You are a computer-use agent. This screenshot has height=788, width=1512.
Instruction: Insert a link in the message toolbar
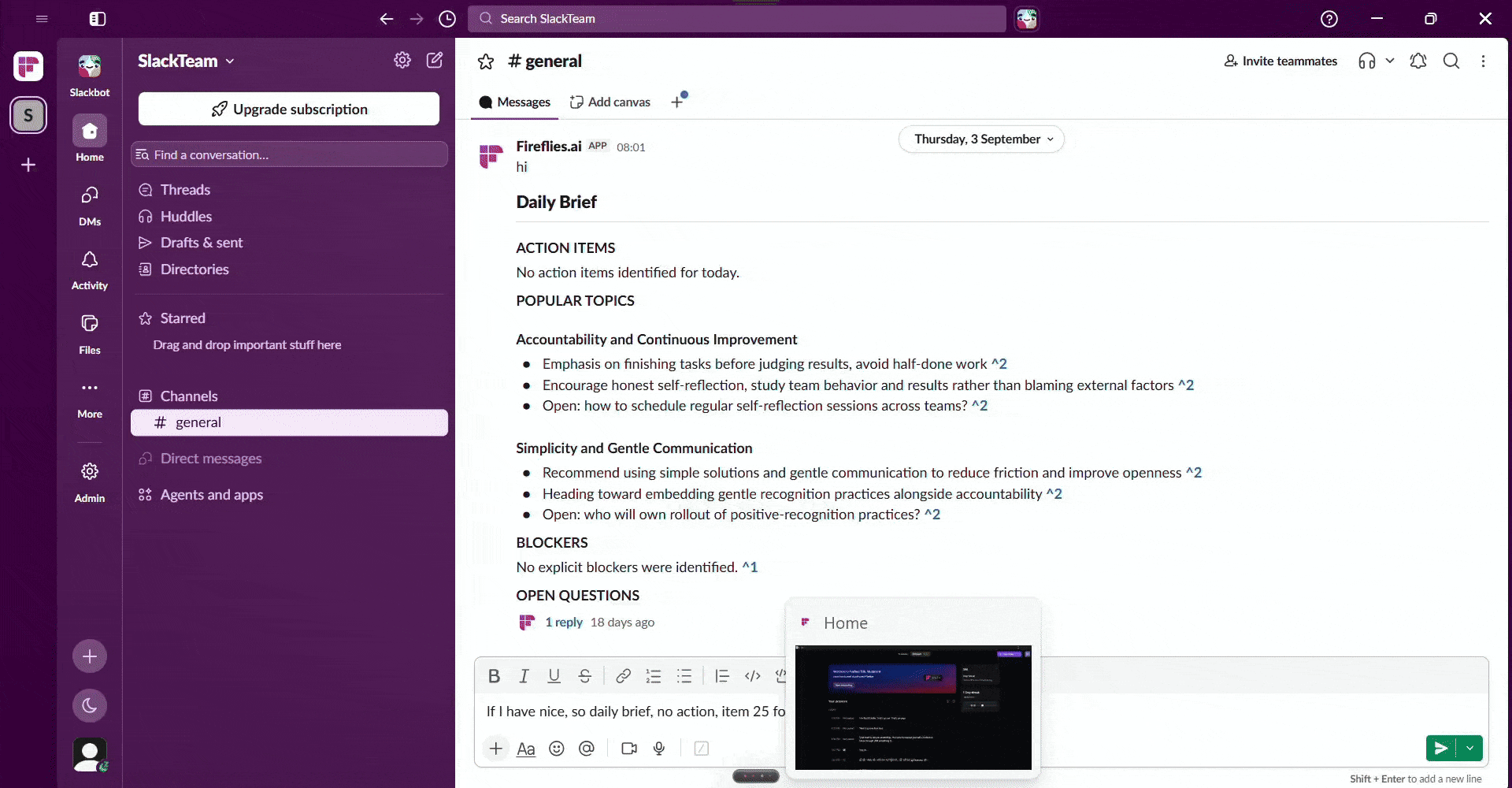(623, 676)
